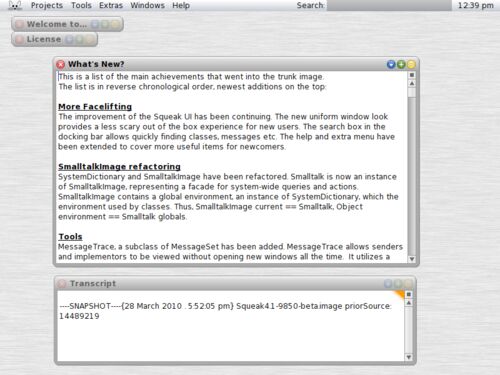
Task: Click the "MessageTrace, a subclass" line
Action: (x=230, y=247)
